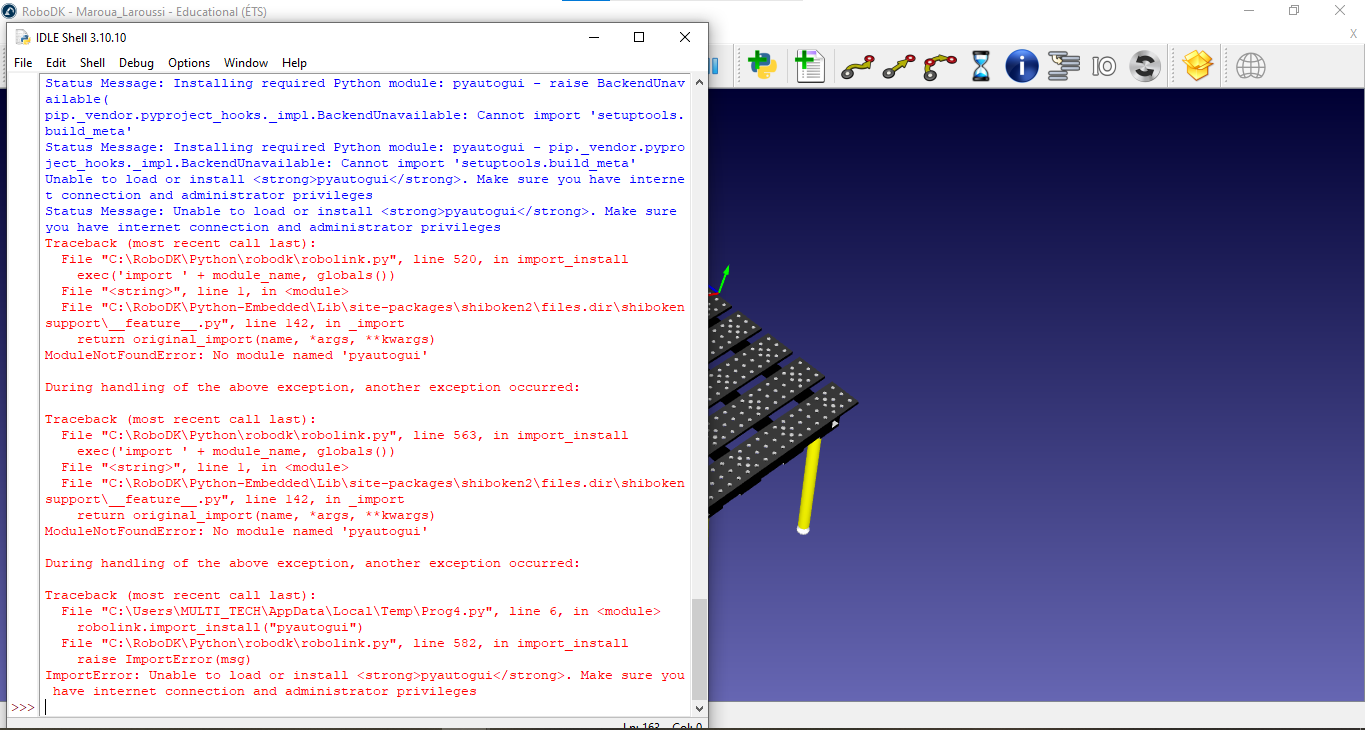
Task: Click the blue info message icon
Action: 1021,67
